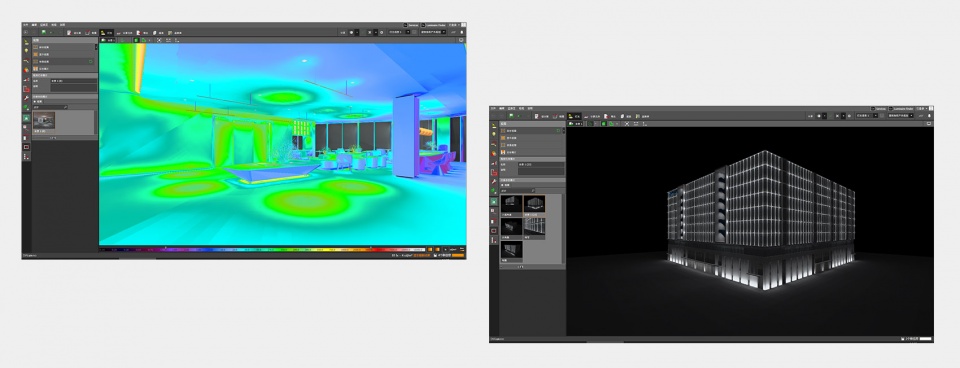The height and width of the screenshot is (368, 960).
Task: Click view name input field, false-color window panel
Action: [x=74, y=81]
